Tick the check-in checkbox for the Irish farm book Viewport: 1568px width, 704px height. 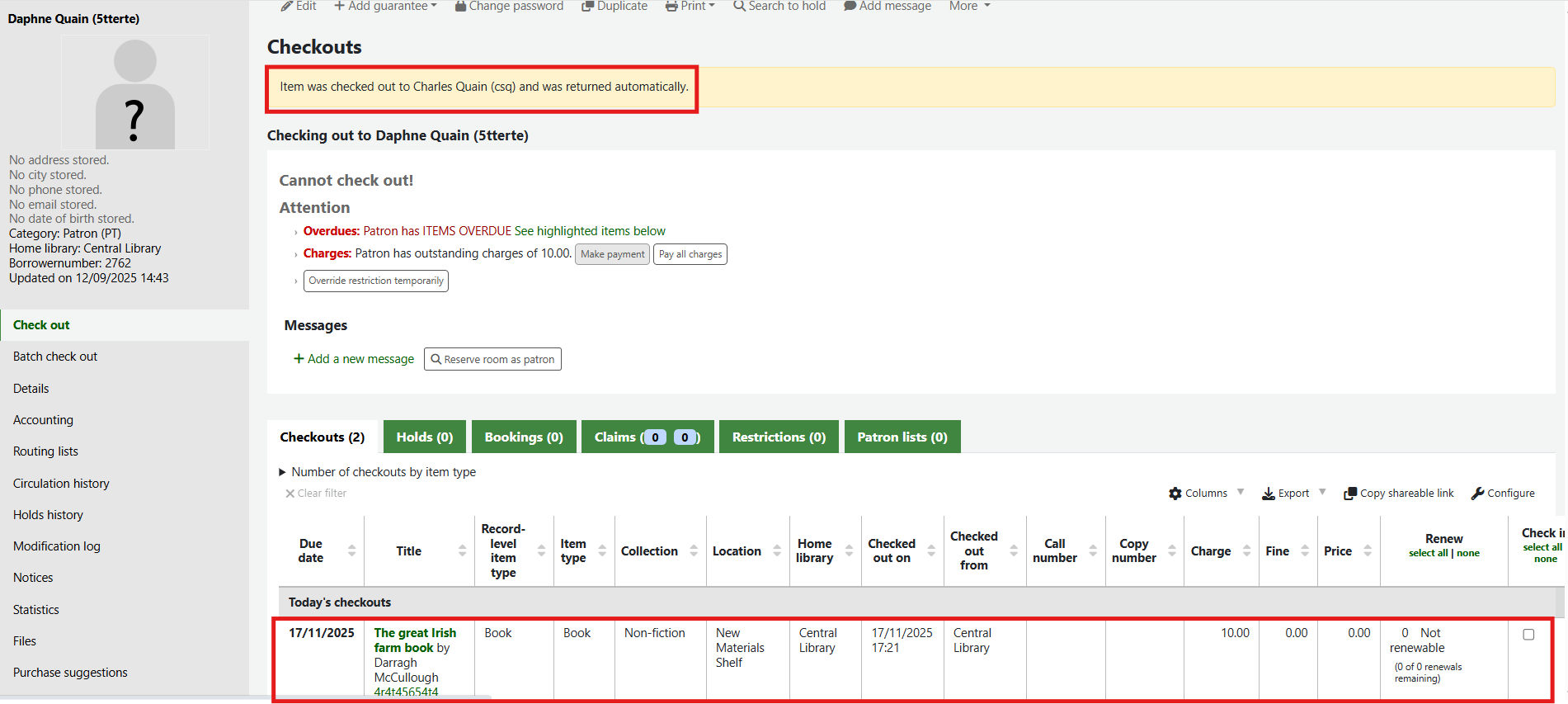1528,635
